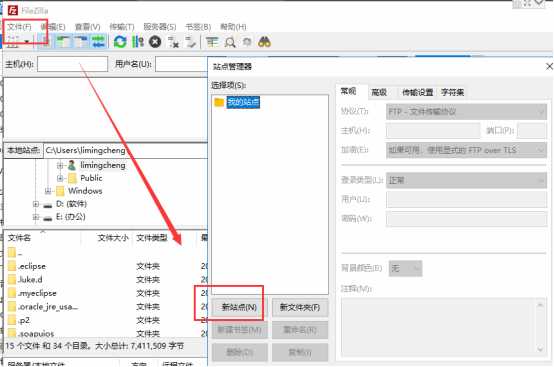The height and width of the screenshot is (367, 554).
Task: Click the binoculars search files icon
Action: pyautogui.click(x=264, y=42)
